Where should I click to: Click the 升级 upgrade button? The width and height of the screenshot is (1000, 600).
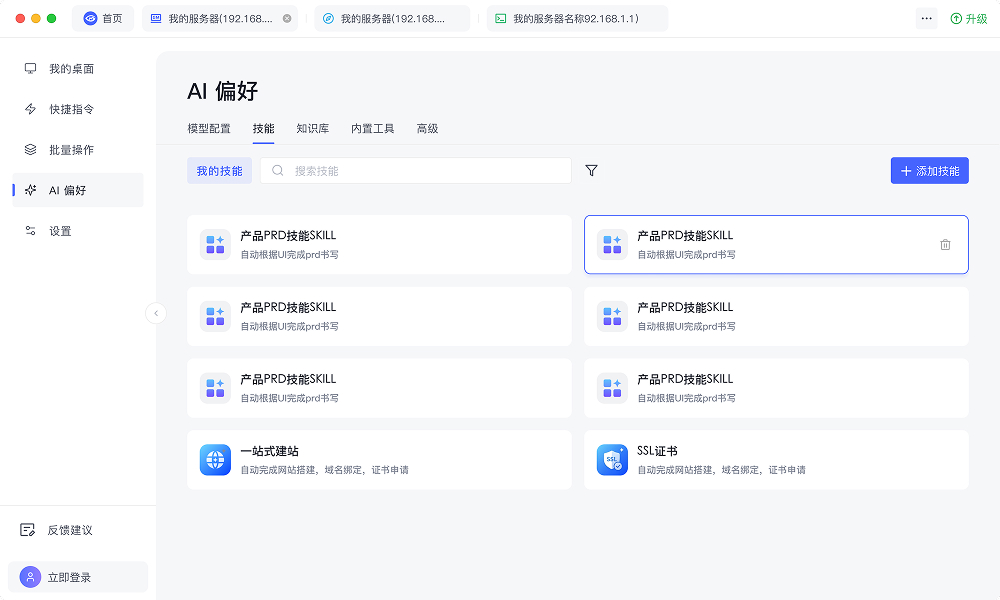pyautogui.click(x=968, y=18)
